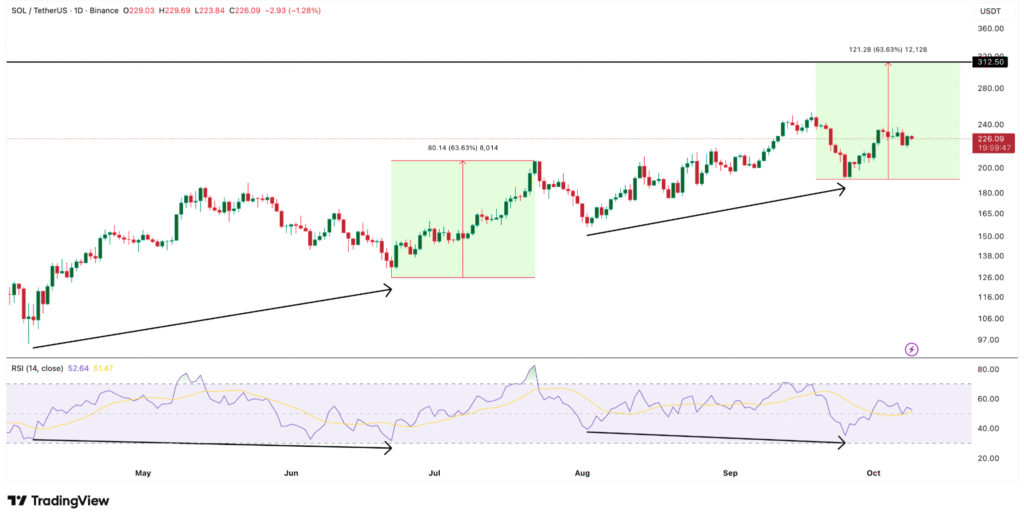Viewport: 1024px width, 520px height.
Task: Click the 165.00 price axis label
Action: point(991,214)
